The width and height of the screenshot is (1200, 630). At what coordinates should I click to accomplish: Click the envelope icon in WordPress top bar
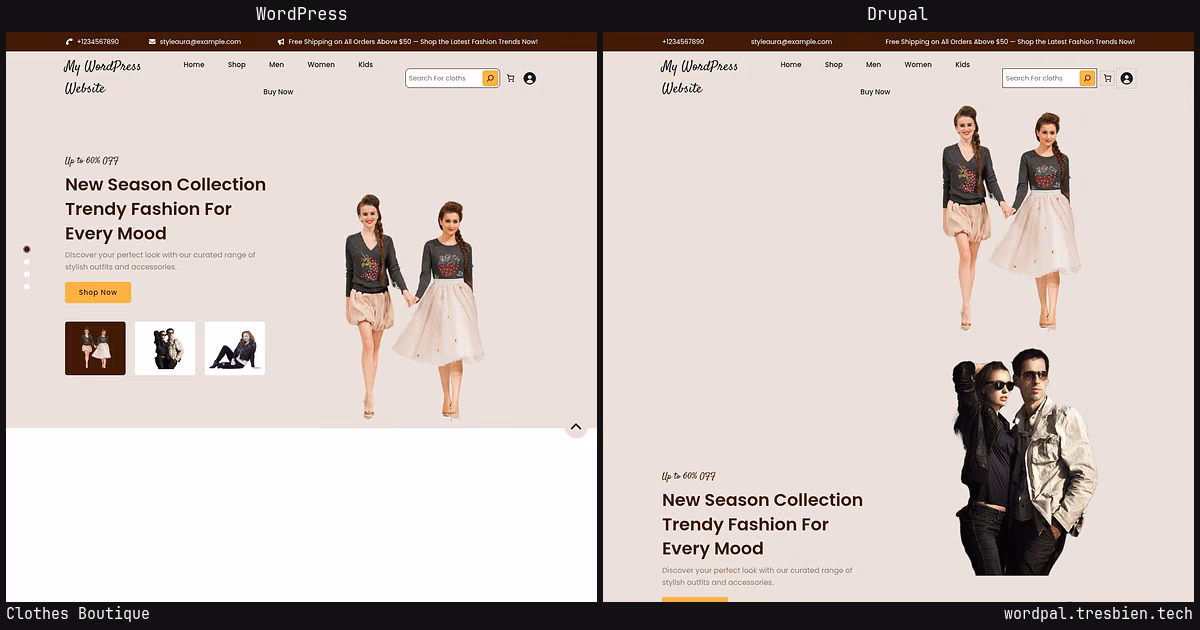point(152,42)
